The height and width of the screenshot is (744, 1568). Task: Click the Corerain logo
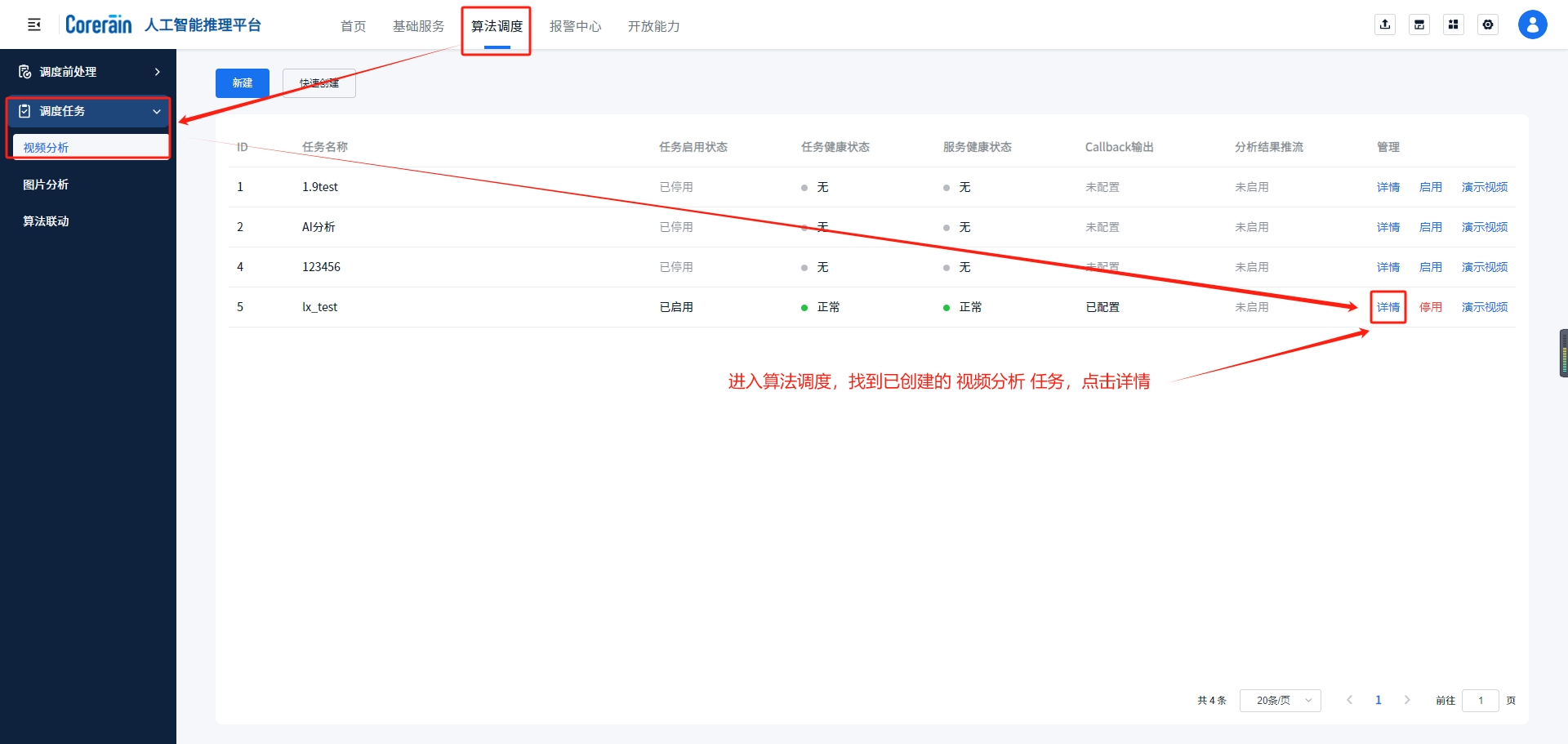98,25
